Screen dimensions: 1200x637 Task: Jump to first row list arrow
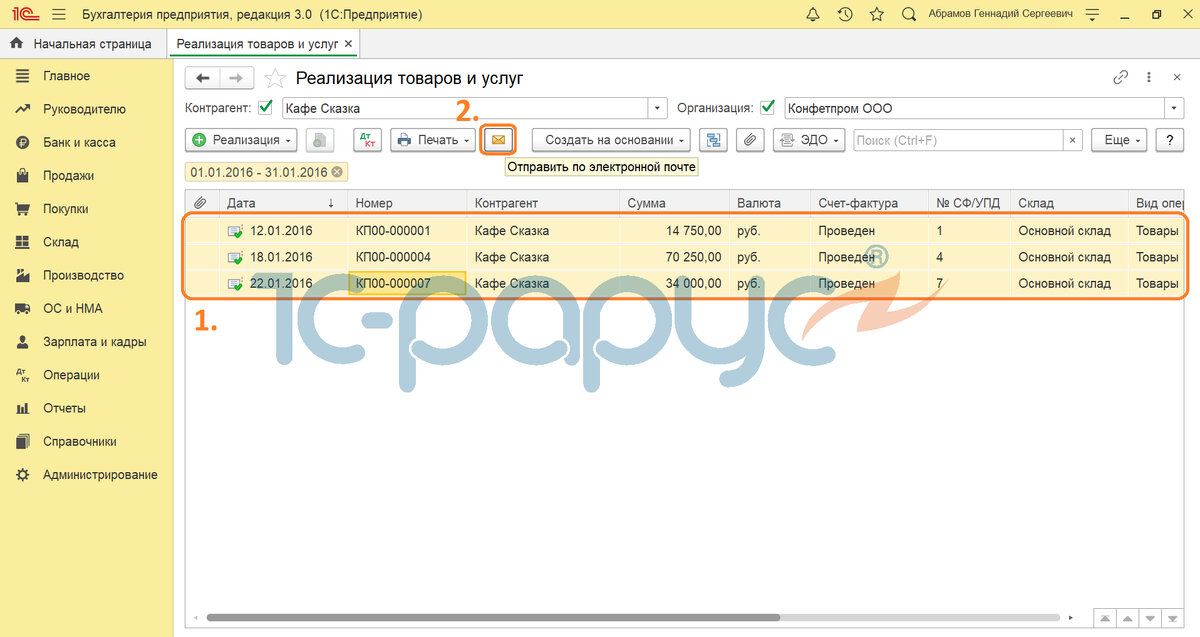click(x=1105, y=619)
